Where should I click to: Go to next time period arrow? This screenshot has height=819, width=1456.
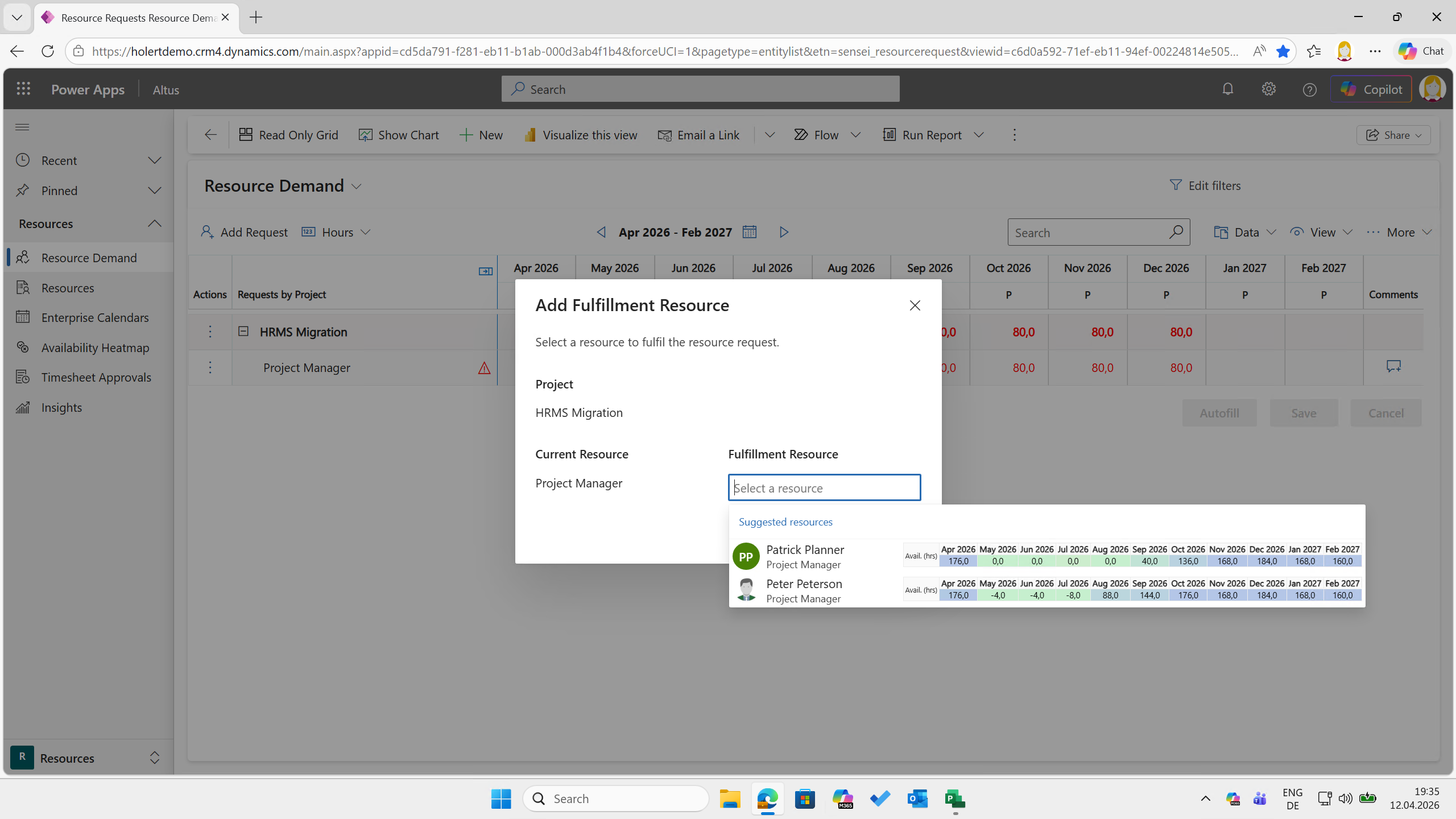[784, 232]
